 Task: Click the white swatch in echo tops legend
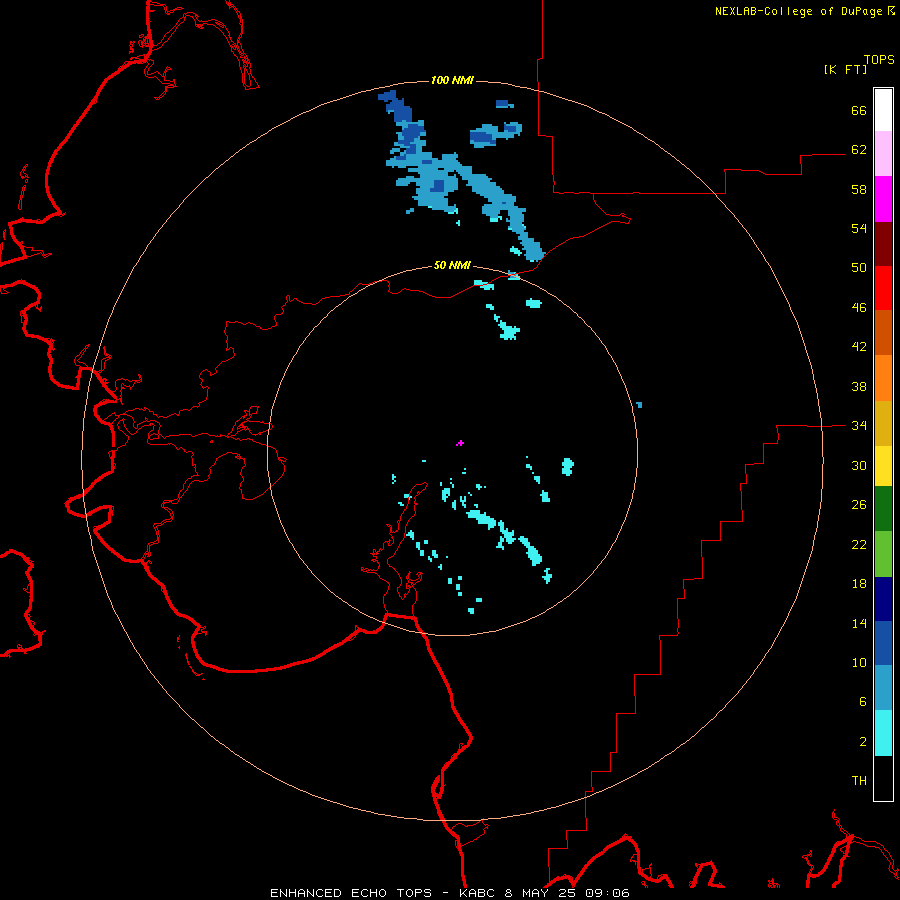883,110
